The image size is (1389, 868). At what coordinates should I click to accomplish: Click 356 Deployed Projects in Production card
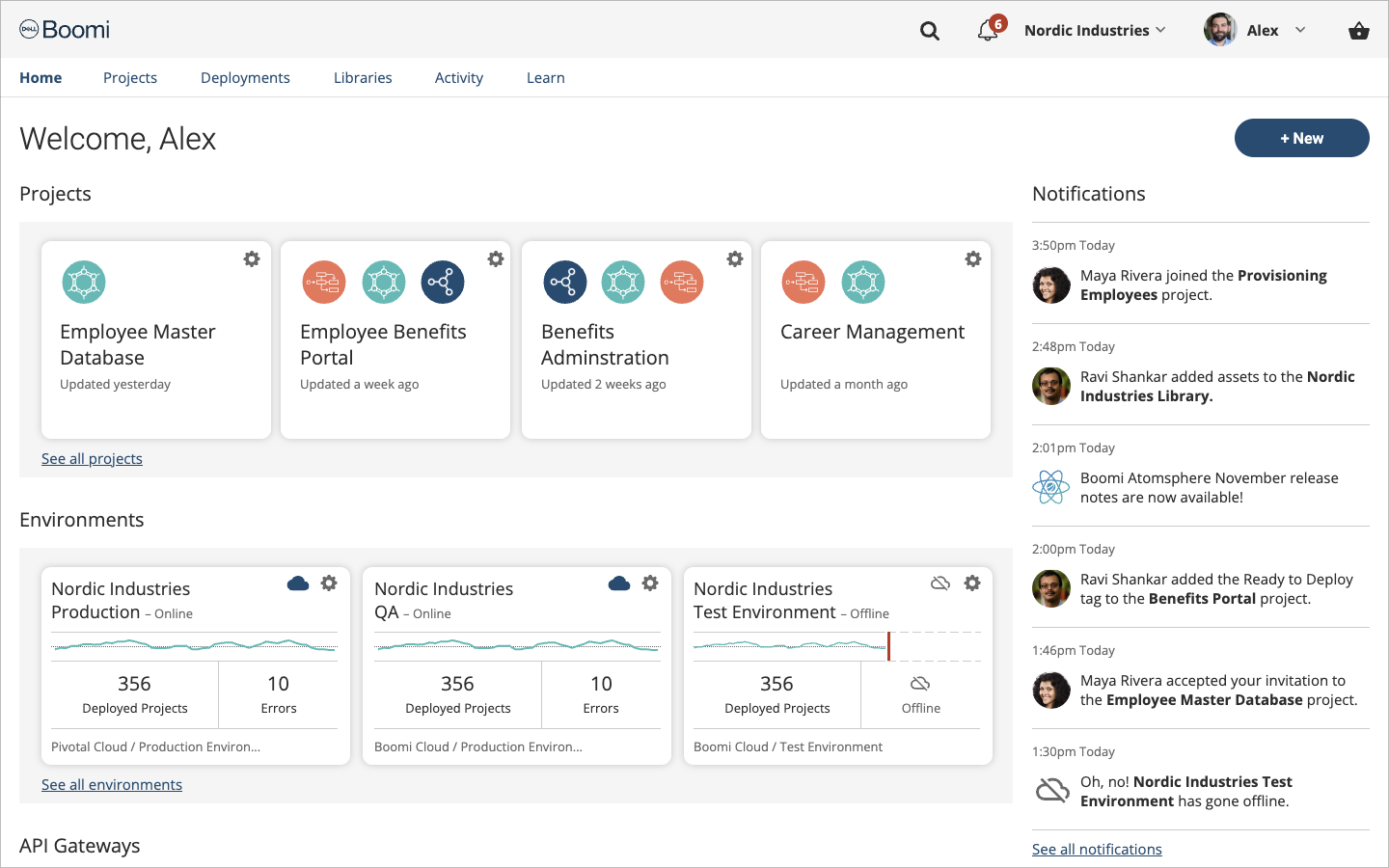click(135, 694)
